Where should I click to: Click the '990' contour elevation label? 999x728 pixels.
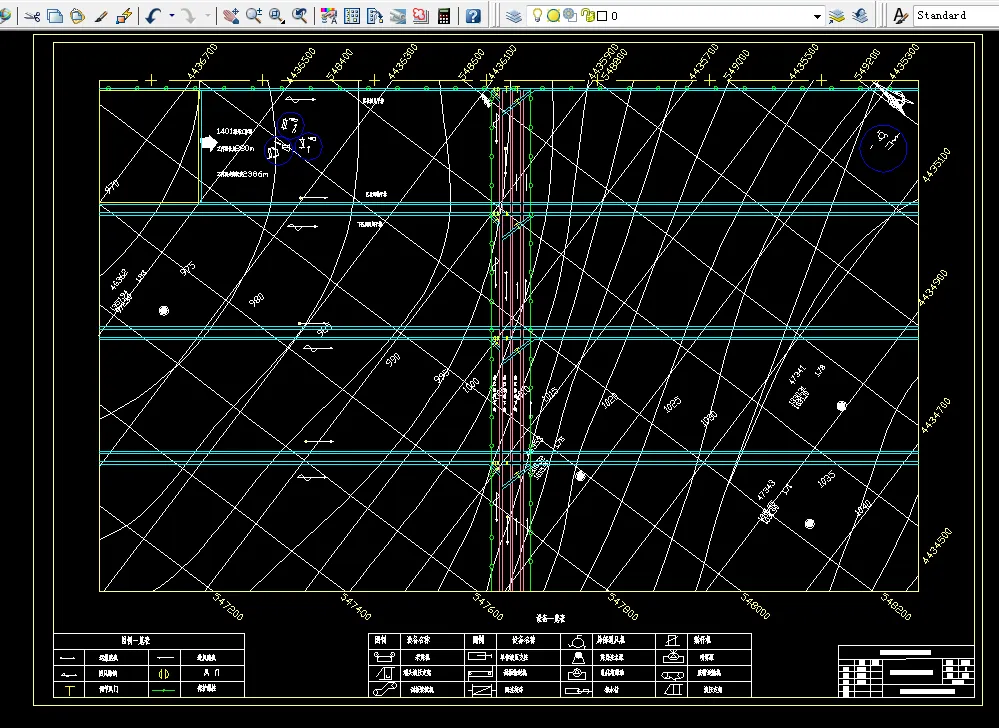tap(393, 359)
